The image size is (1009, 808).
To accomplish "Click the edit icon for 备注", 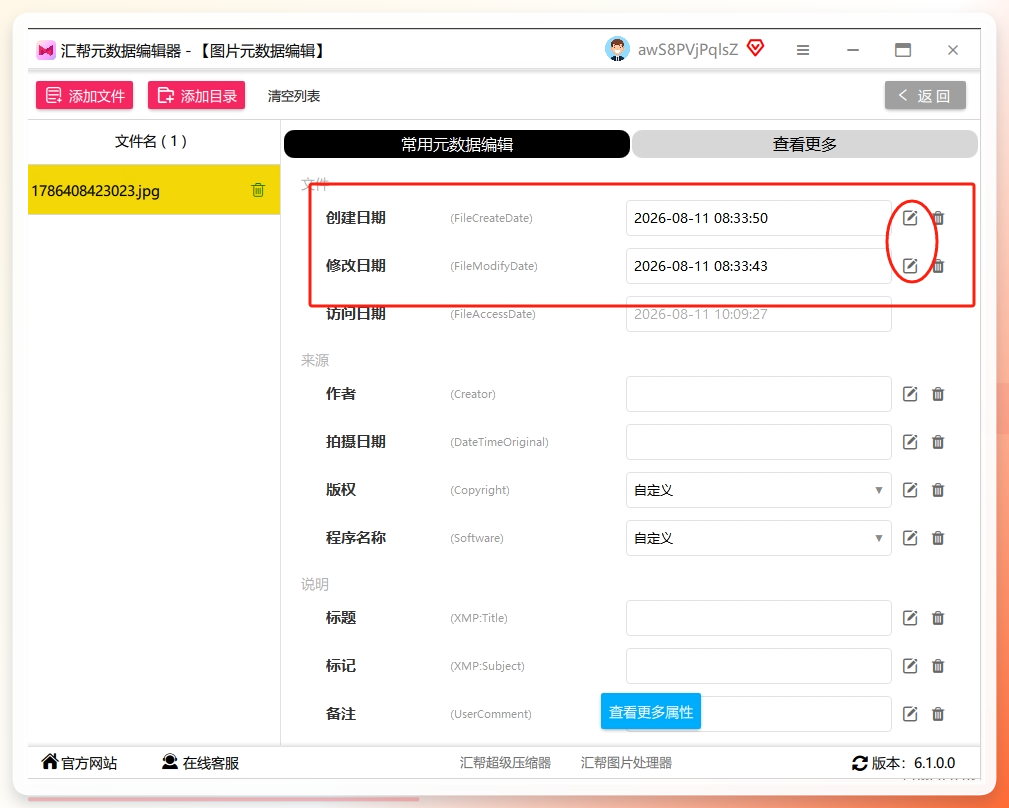I will point(910,713).
